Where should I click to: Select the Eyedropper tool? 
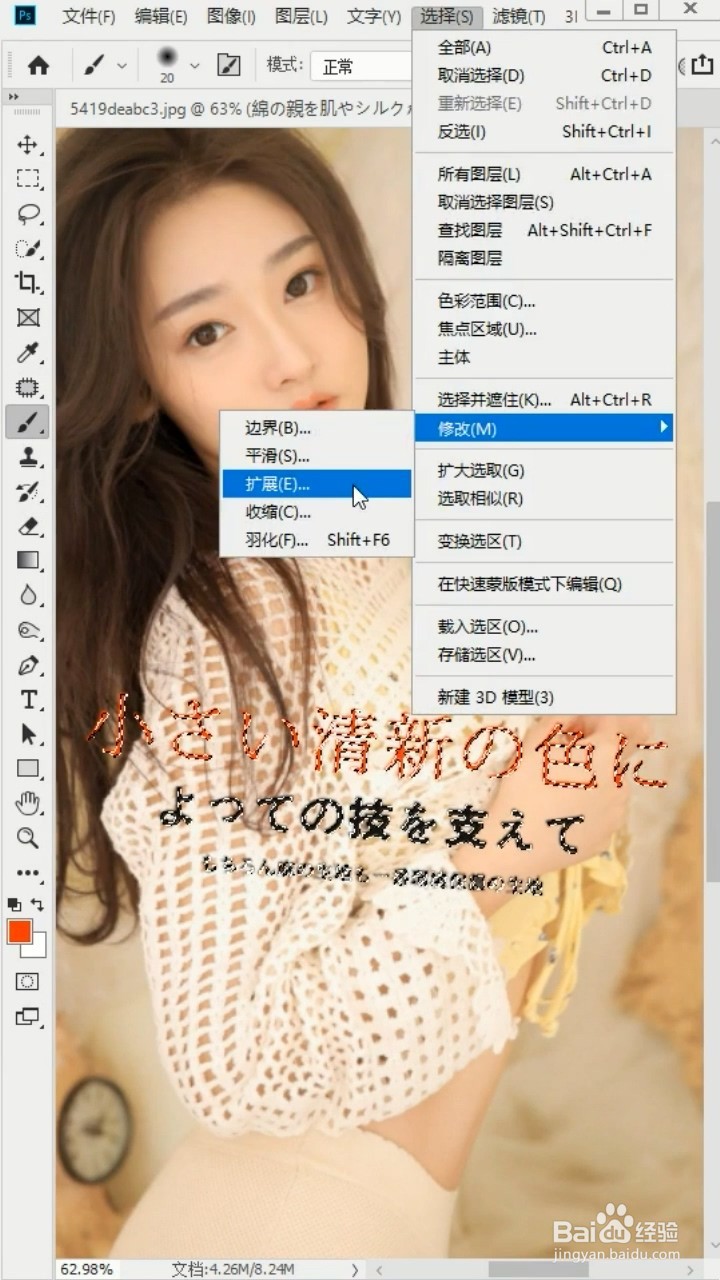click(x=28, y=352)
